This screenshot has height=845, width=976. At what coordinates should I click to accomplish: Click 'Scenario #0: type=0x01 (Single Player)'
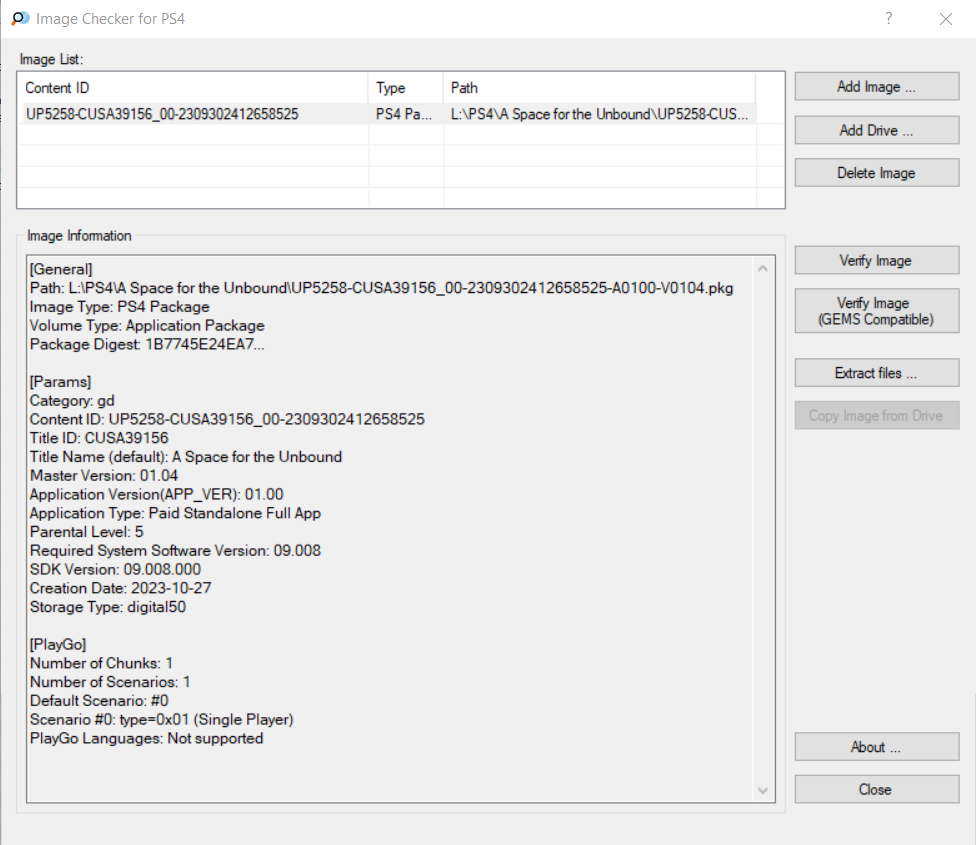[162, 719]
